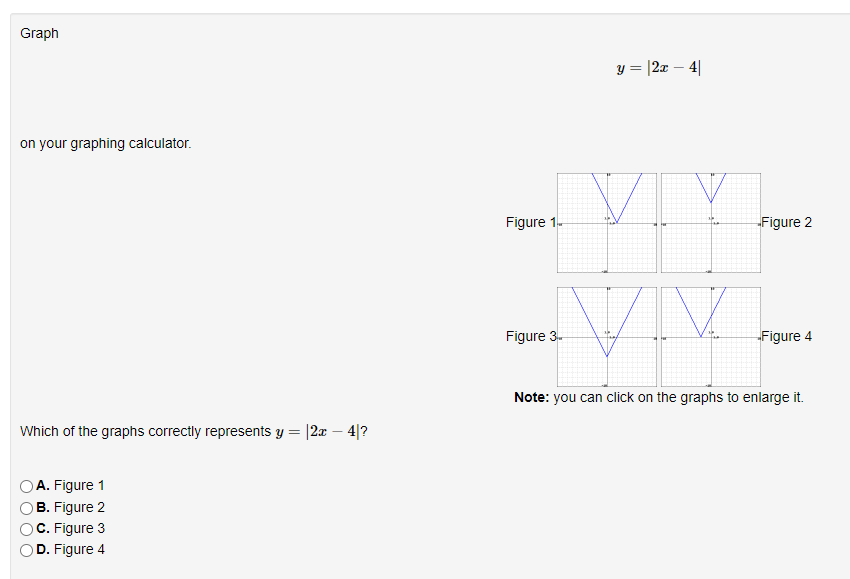
Task: Click the equation y = |2x − 4|
Action: coord(658,67)
